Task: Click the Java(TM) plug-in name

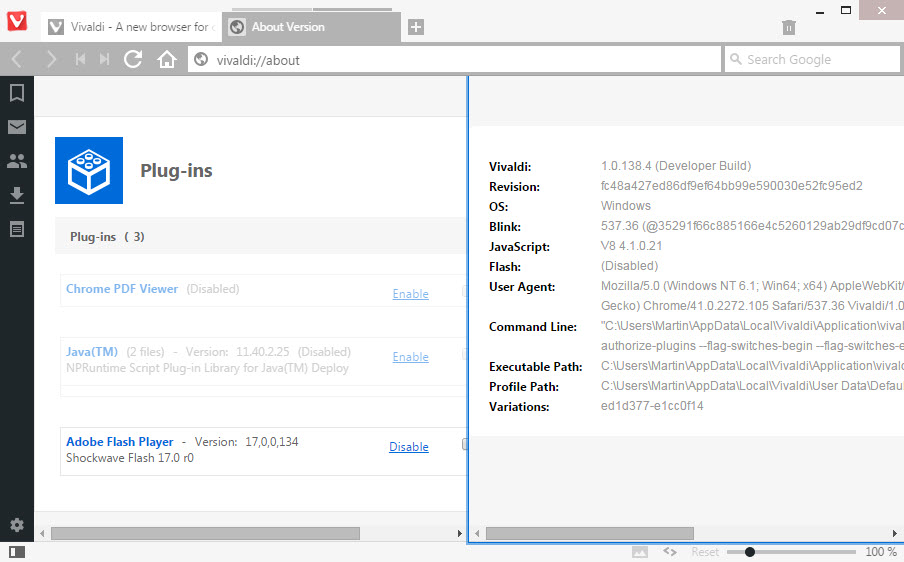Action: tap(92, 352)
